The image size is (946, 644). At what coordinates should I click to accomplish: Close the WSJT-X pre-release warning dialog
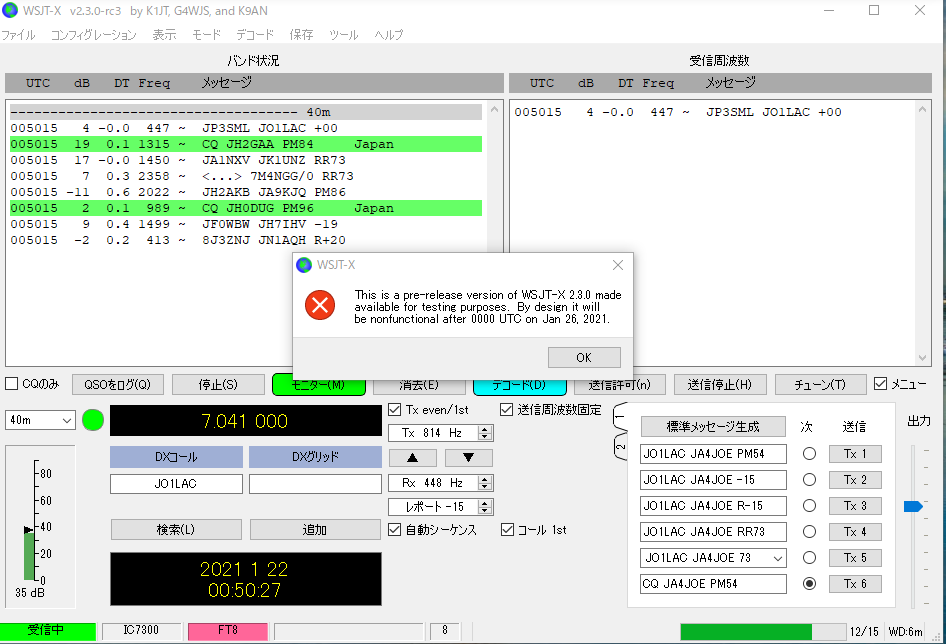[618, 265]
